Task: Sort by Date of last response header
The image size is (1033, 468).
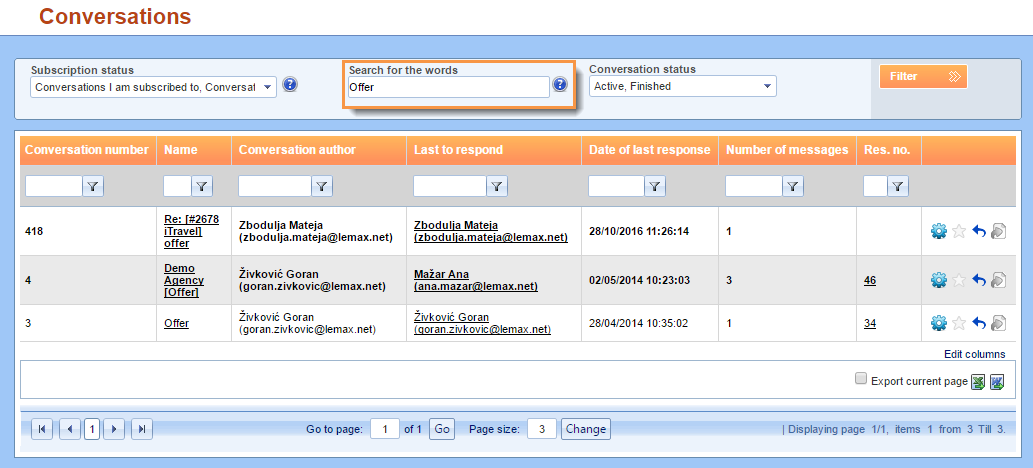Action: click(650, 150)
